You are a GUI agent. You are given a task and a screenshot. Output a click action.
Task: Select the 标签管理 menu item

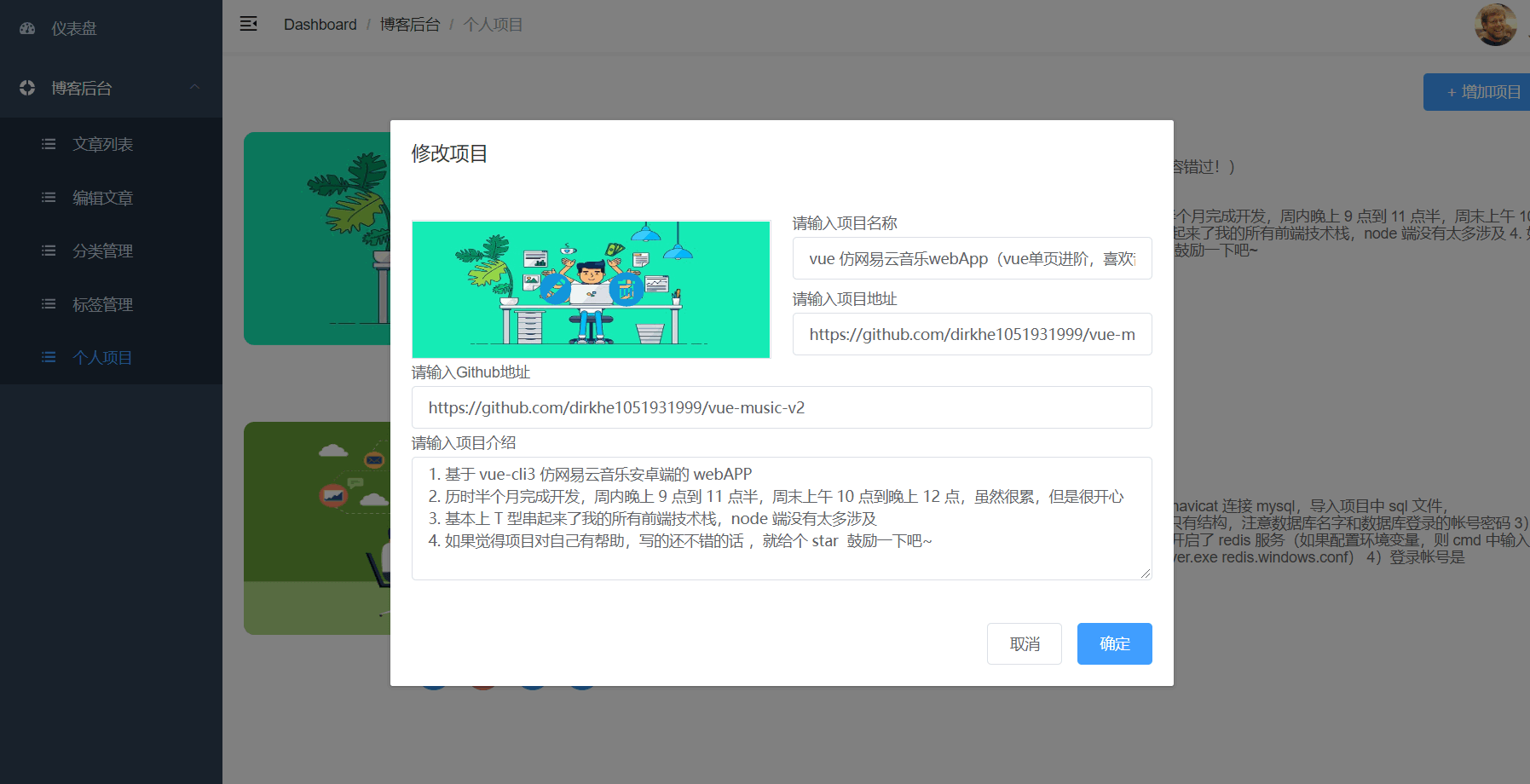(x=111, y=304)
